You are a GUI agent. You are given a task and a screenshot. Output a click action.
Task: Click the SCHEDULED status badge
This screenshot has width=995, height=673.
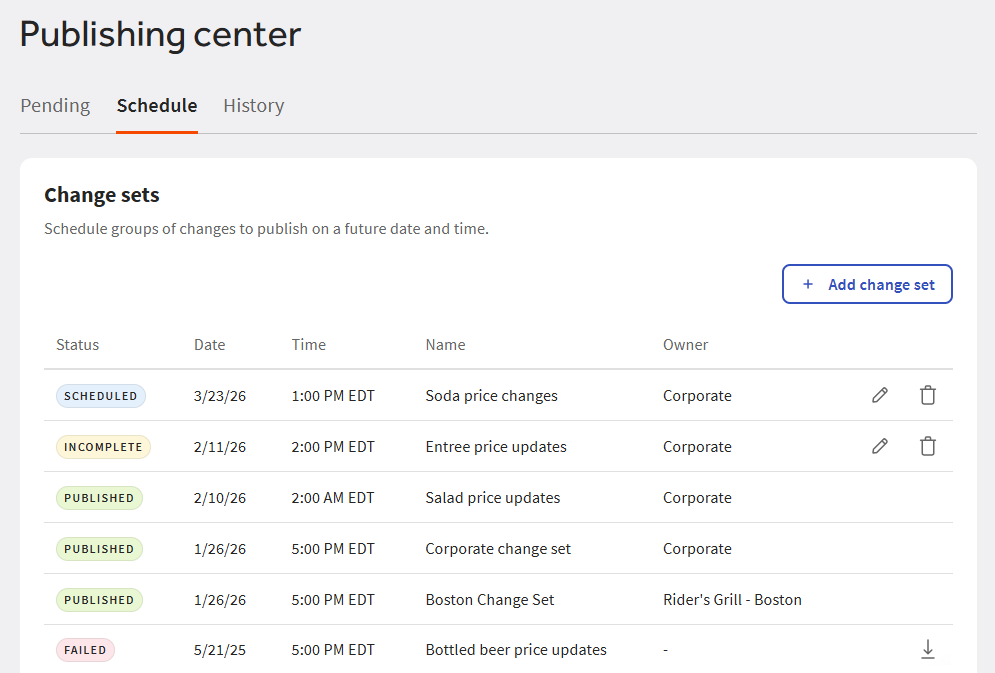(x=100, y=395)
